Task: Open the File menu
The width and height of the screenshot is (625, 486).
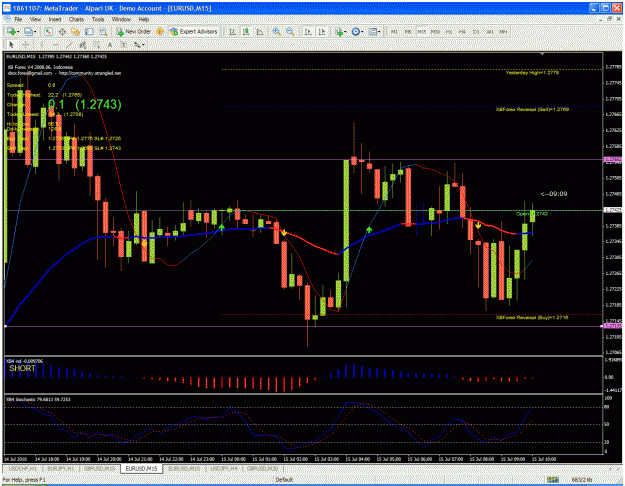Action: click(x=18, y=19)
